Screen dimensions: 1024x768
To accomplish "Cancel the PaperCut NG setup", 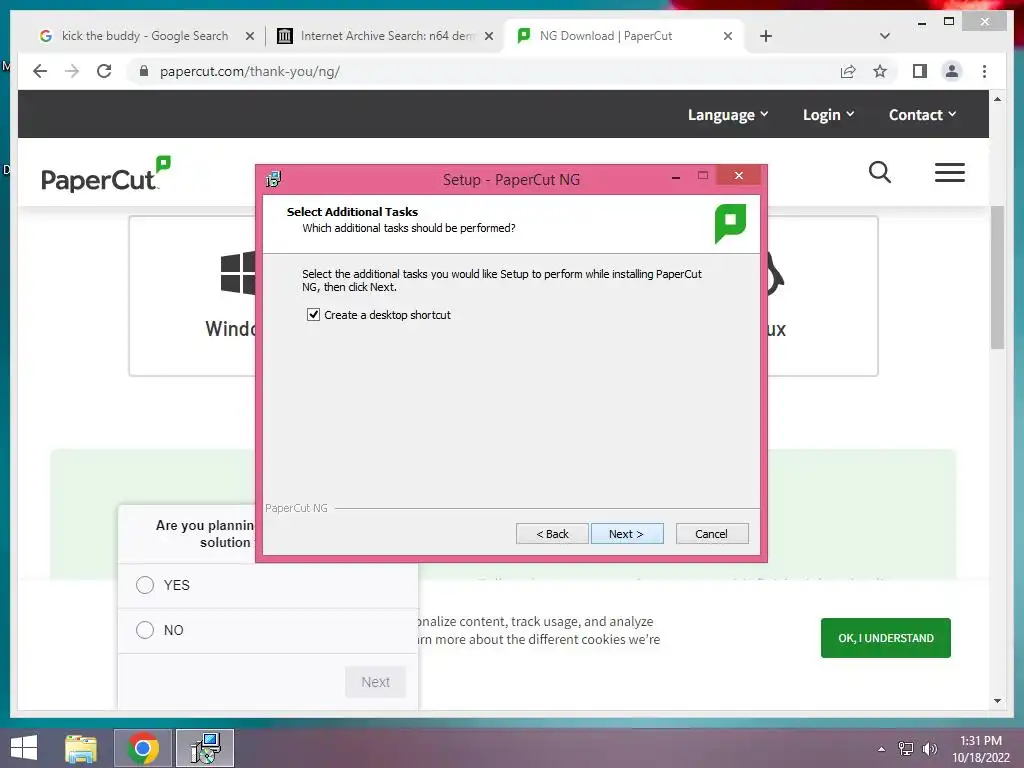I will (x=712, y=534).
